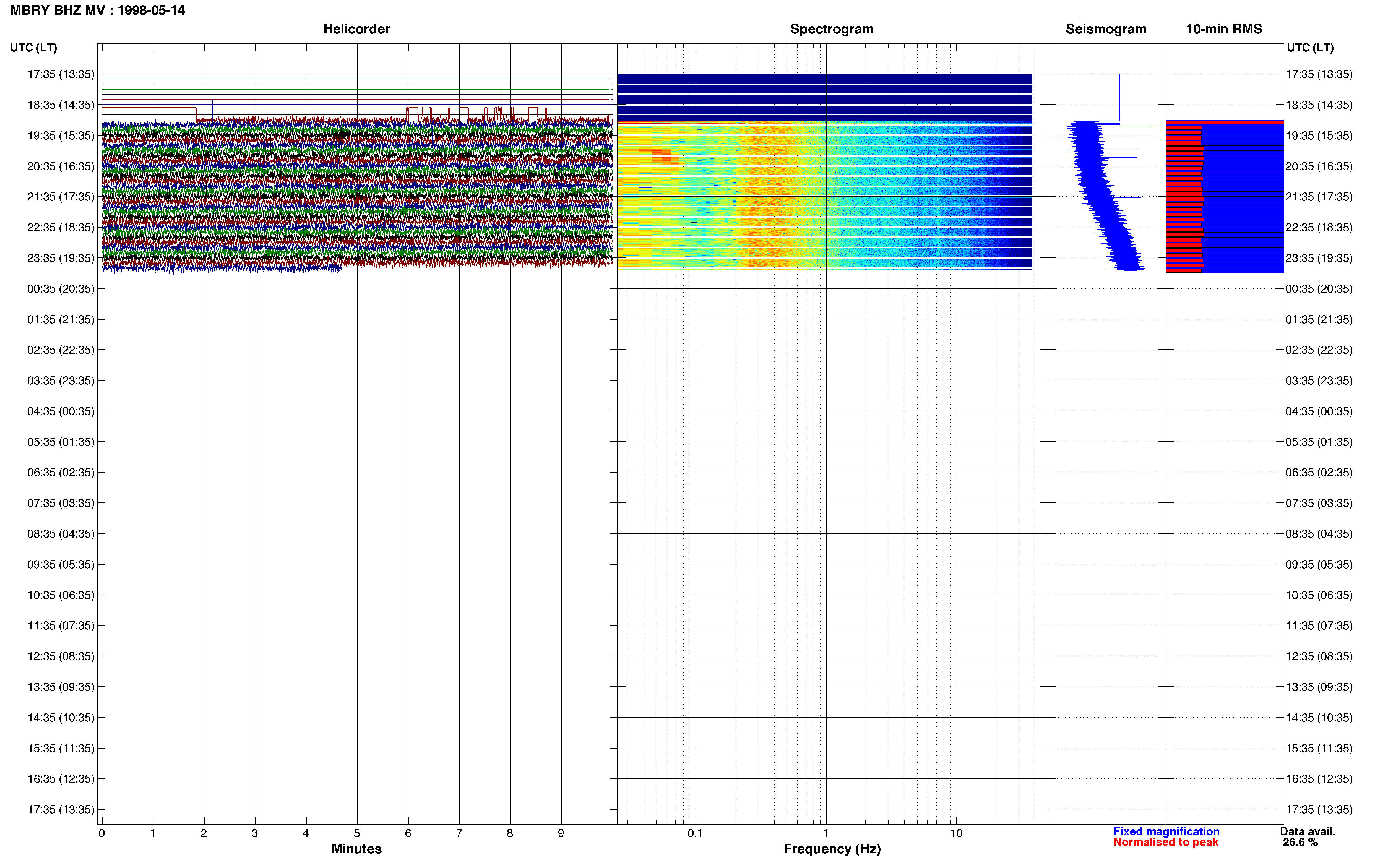Screen dimensions: 1388x868
Task: Click left time label '22:35 (18:35)'
Action: pos(61,227)
